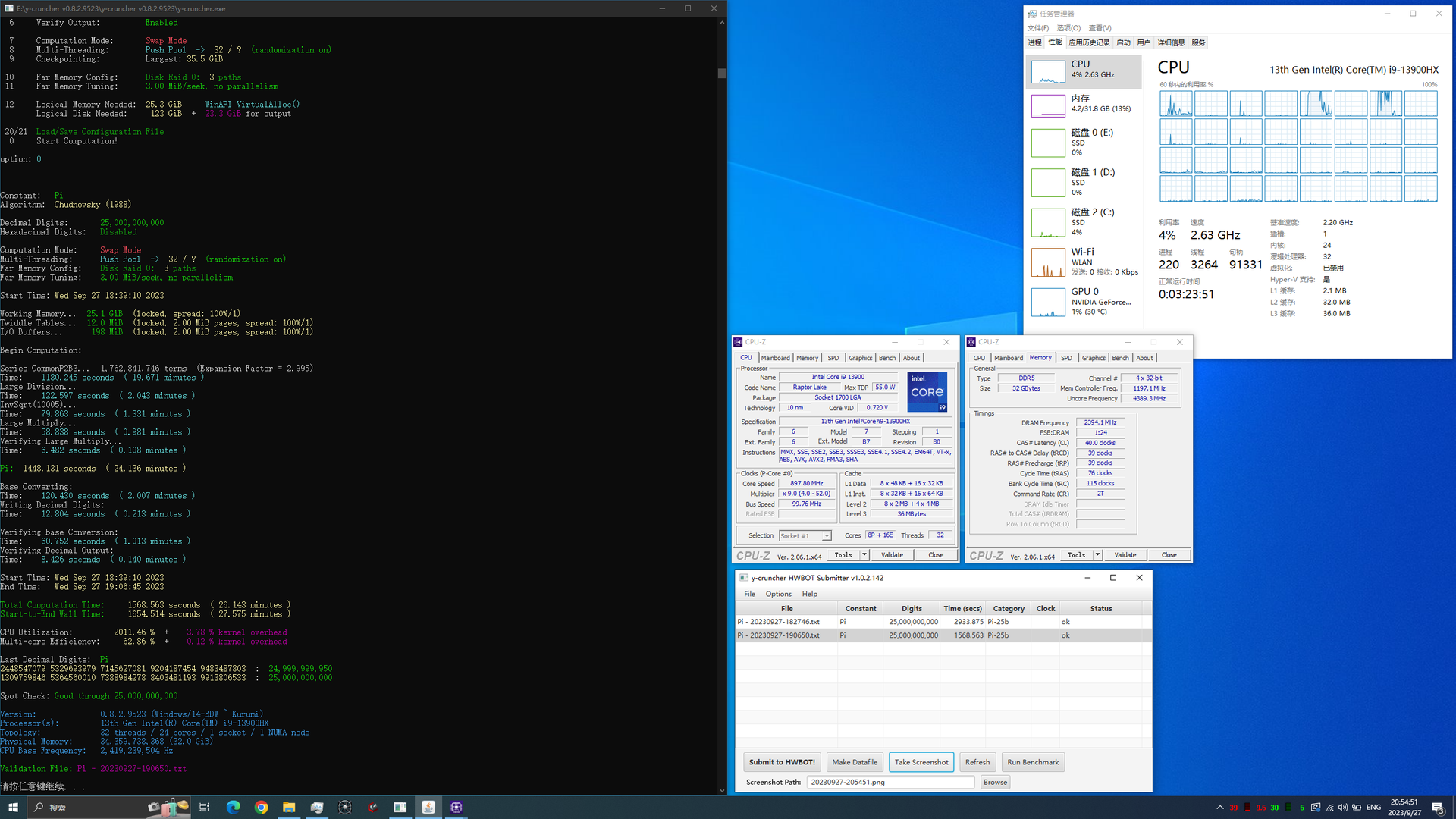Select Memory (内存) in Task Manager sidebar
1456x819 pixels.
[1084, 105]
